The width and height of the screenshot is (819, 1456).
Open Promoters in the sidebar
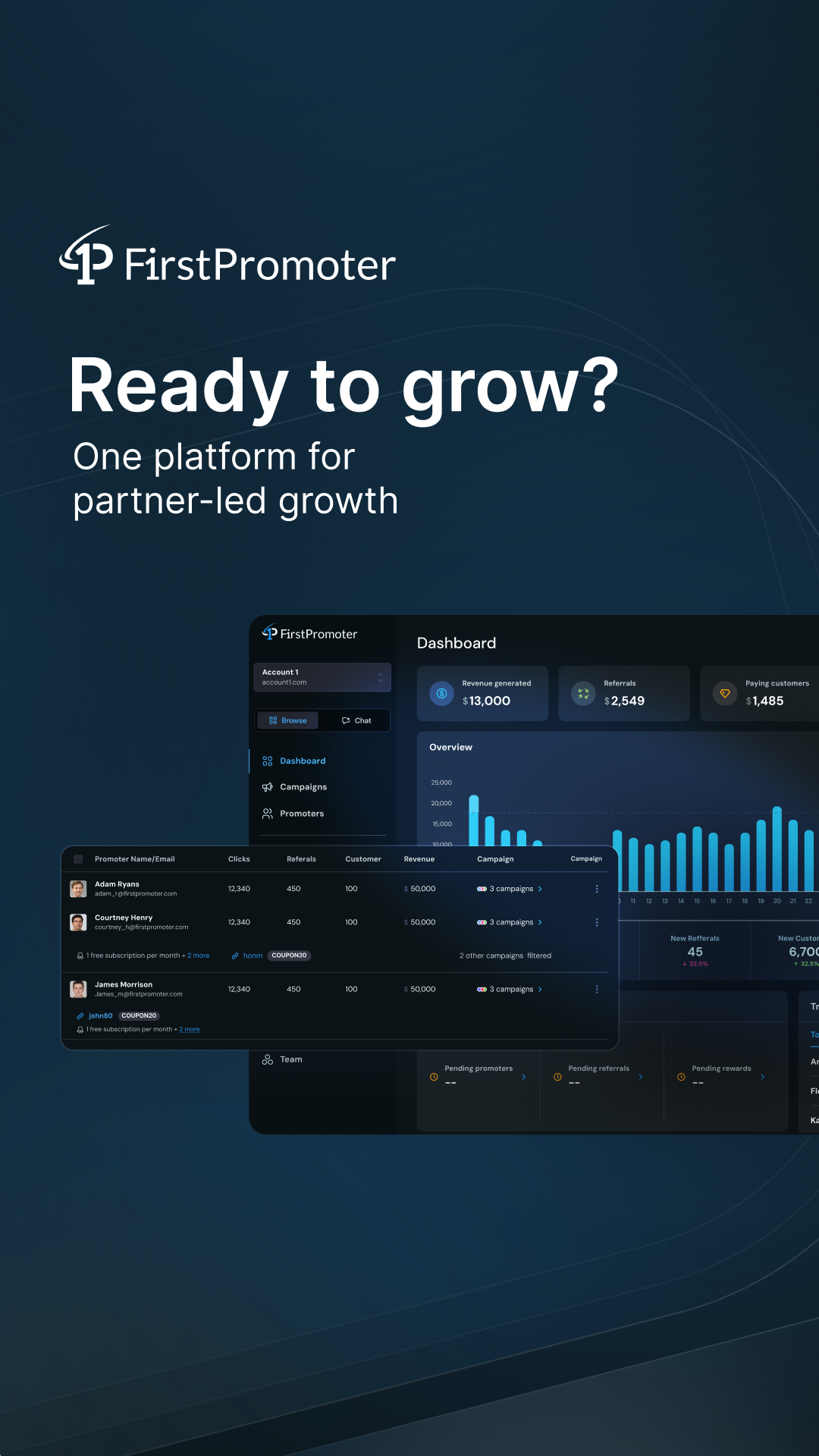293,814
